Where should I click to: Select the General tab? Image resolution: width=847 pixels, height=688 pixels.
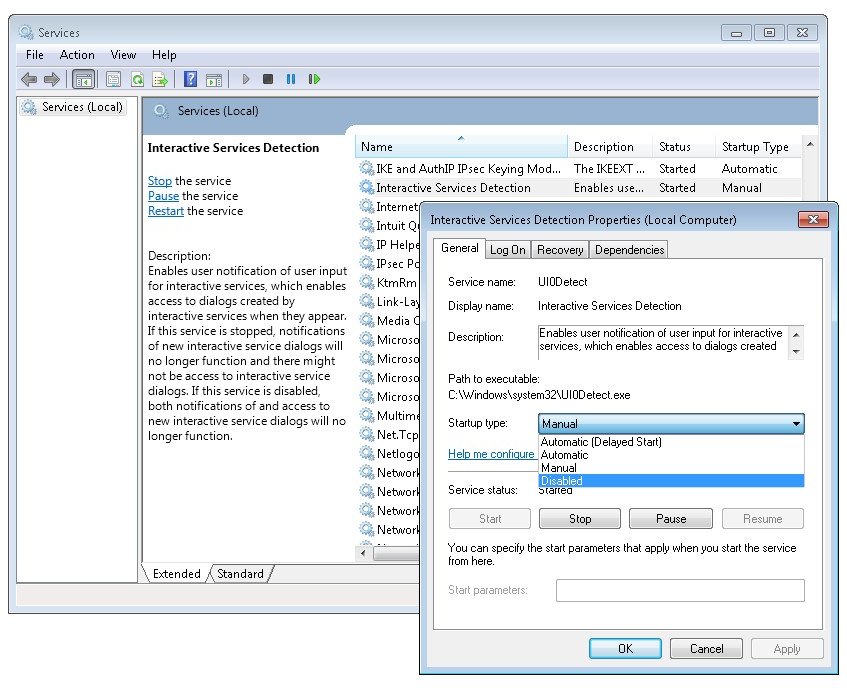point(460,248)
